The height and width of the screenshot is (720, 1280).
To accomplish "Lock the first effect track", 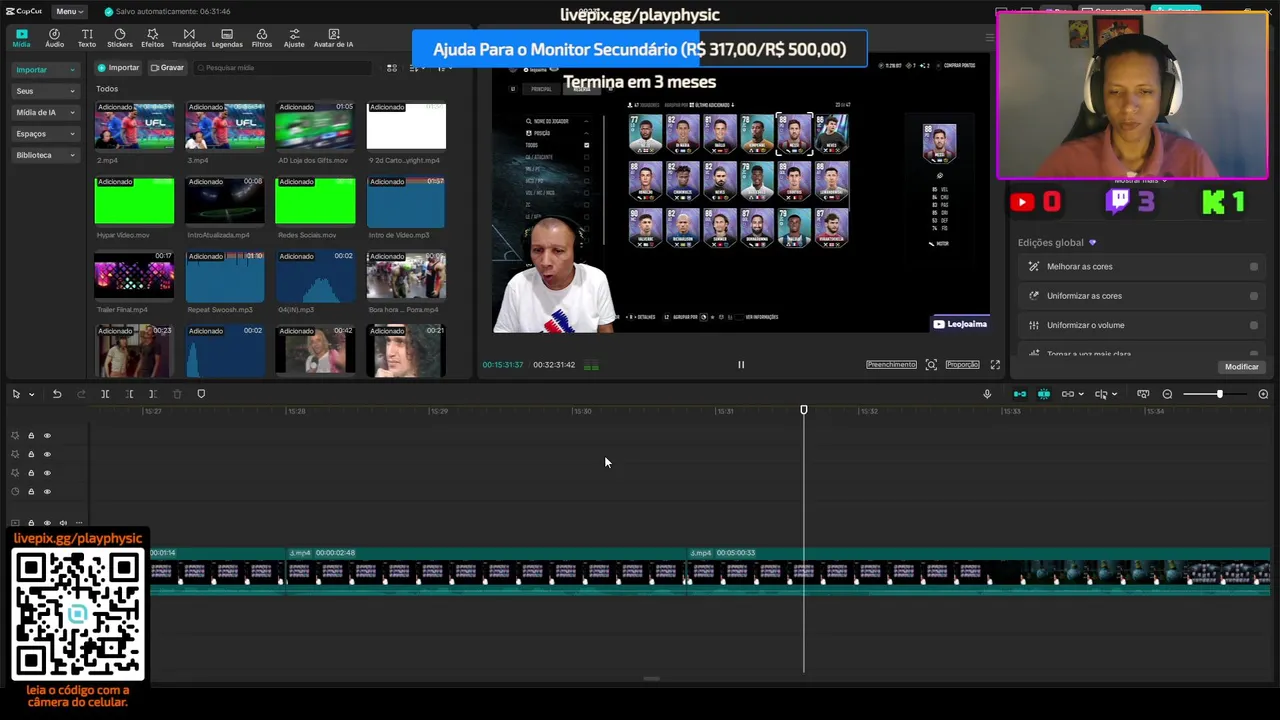I will [x=31, y=436].
